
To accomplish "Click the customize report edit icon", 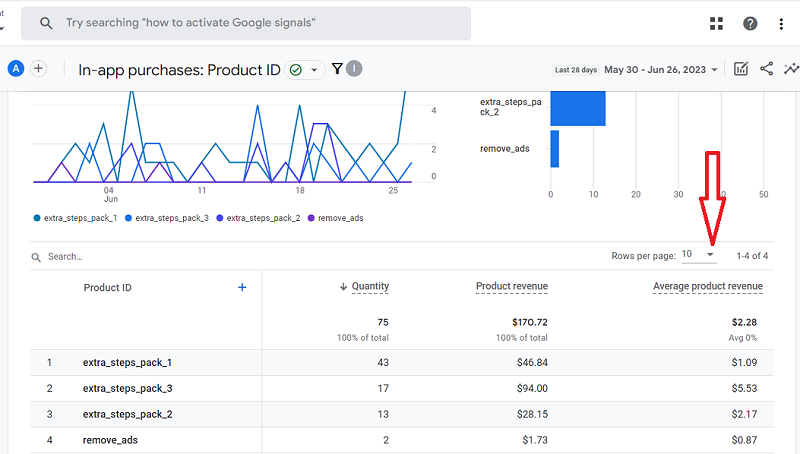I will 741,69.
